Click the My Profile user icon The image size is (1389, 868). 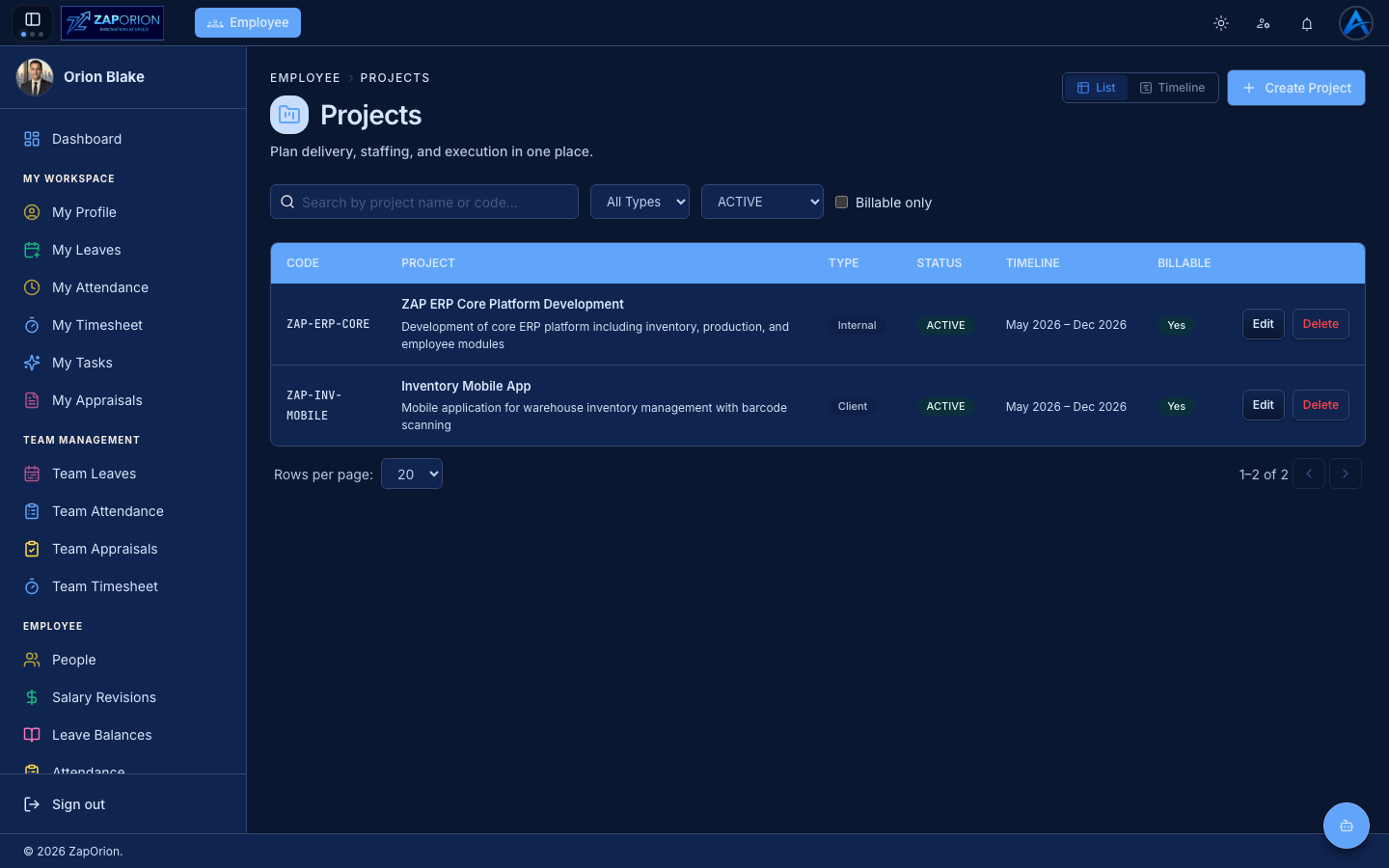(x=32, y=212)
